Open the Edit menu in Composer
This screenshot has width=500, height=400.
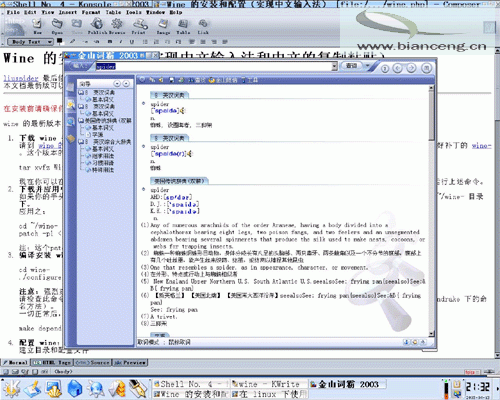[x=30, y=12]
